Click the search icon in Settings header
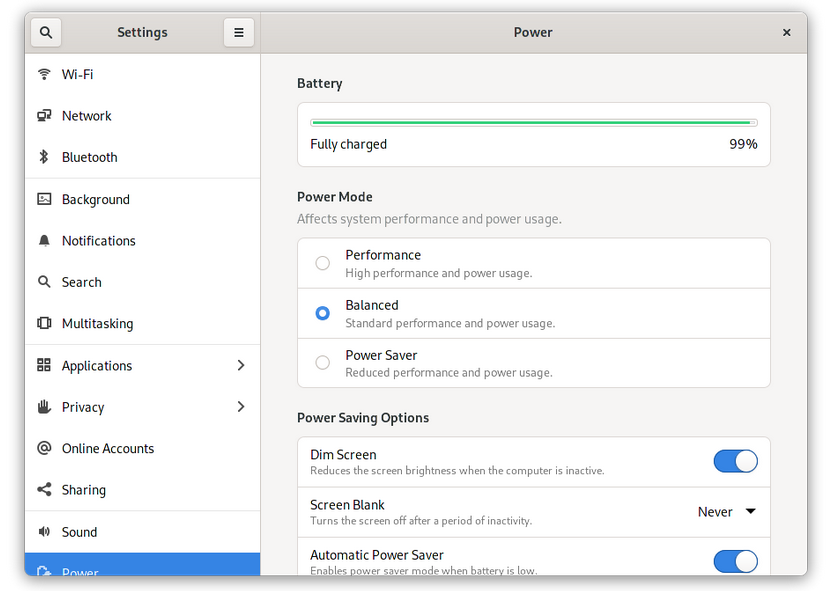 pyautogui.click(x=46, y=32)
